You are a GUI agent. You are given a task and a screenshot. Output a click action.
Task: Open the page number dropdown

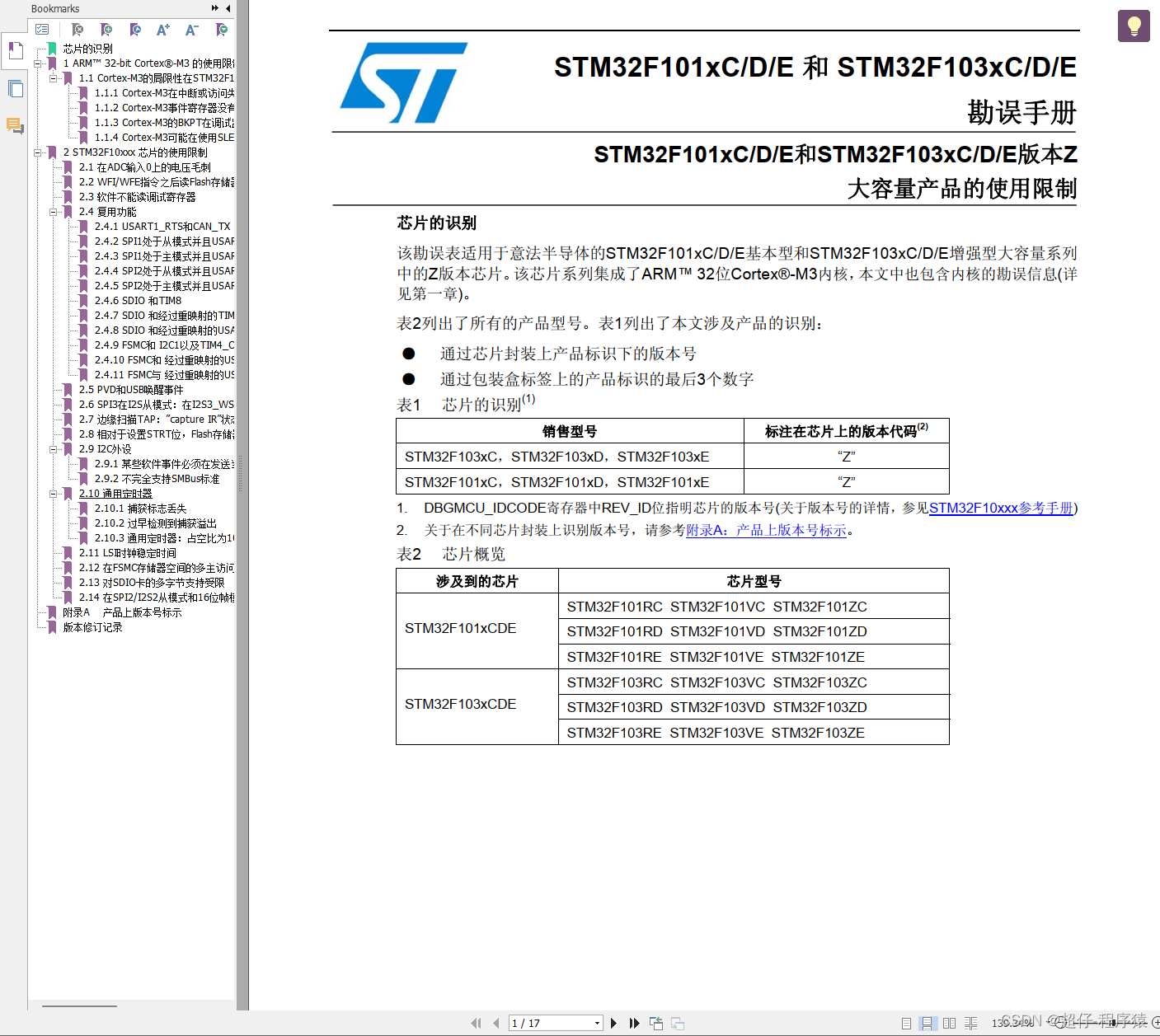(x=597, y=1023)
